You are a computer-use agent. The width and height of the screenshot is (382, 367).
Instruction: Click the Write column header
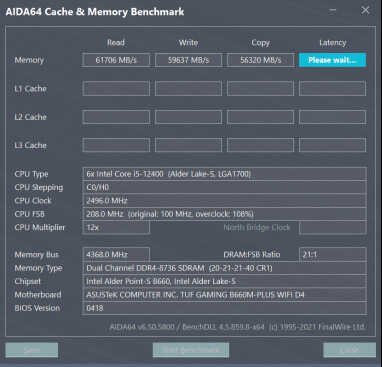pos(188,43)
